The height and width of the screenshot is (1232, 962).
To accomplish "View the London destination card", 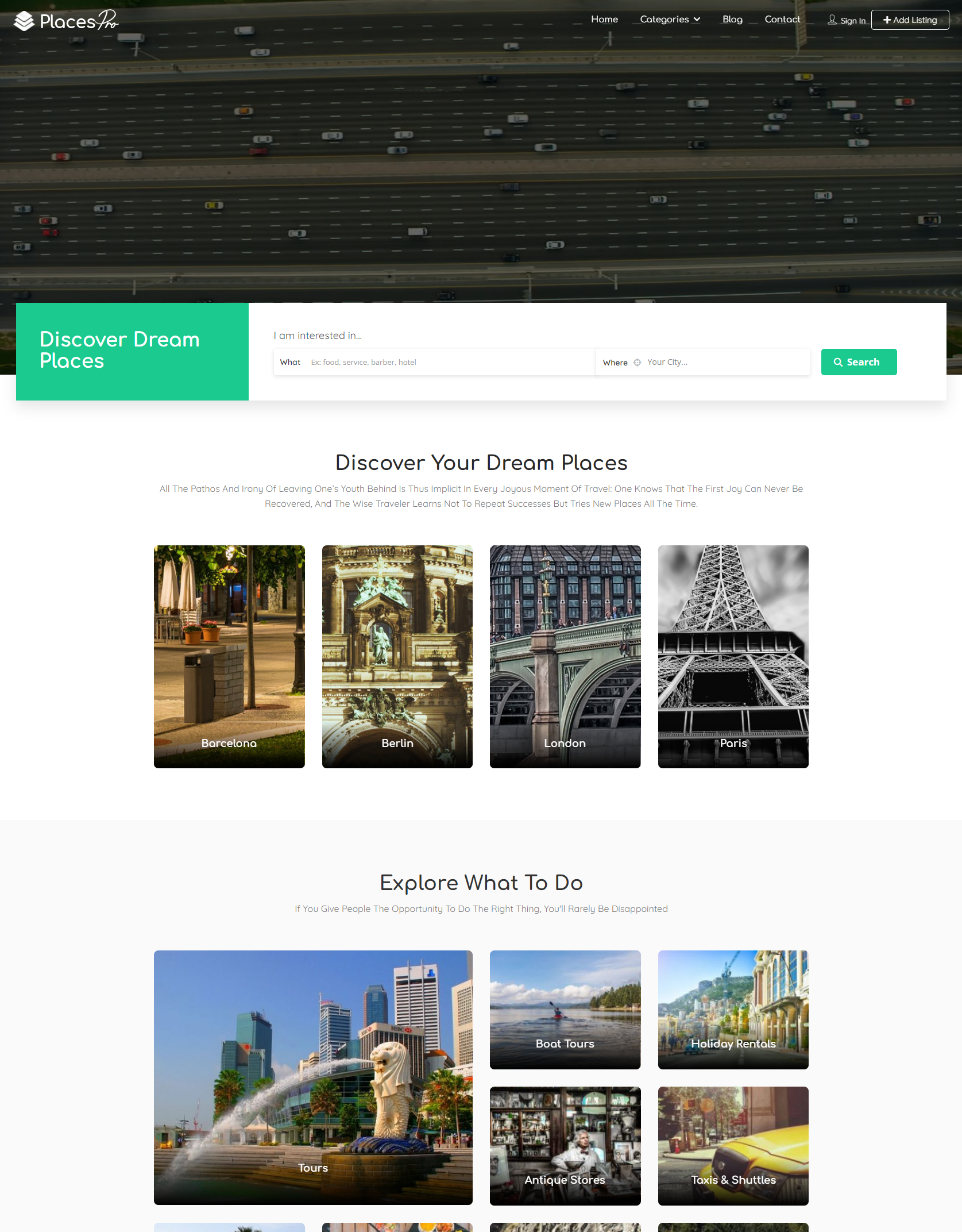I will coord(565,656).
